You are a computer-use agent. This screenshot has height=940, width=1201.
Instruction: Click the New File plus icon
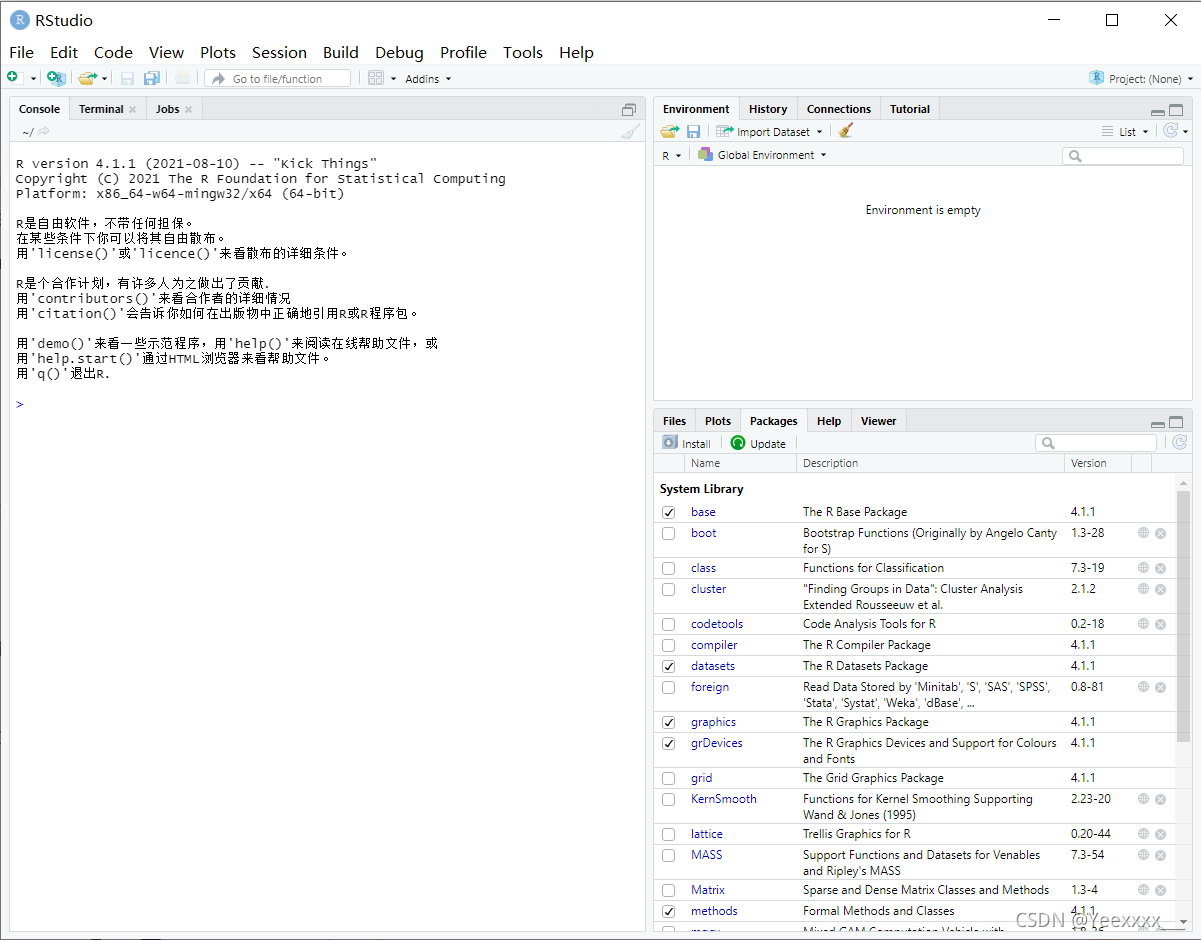coord(13,78)
